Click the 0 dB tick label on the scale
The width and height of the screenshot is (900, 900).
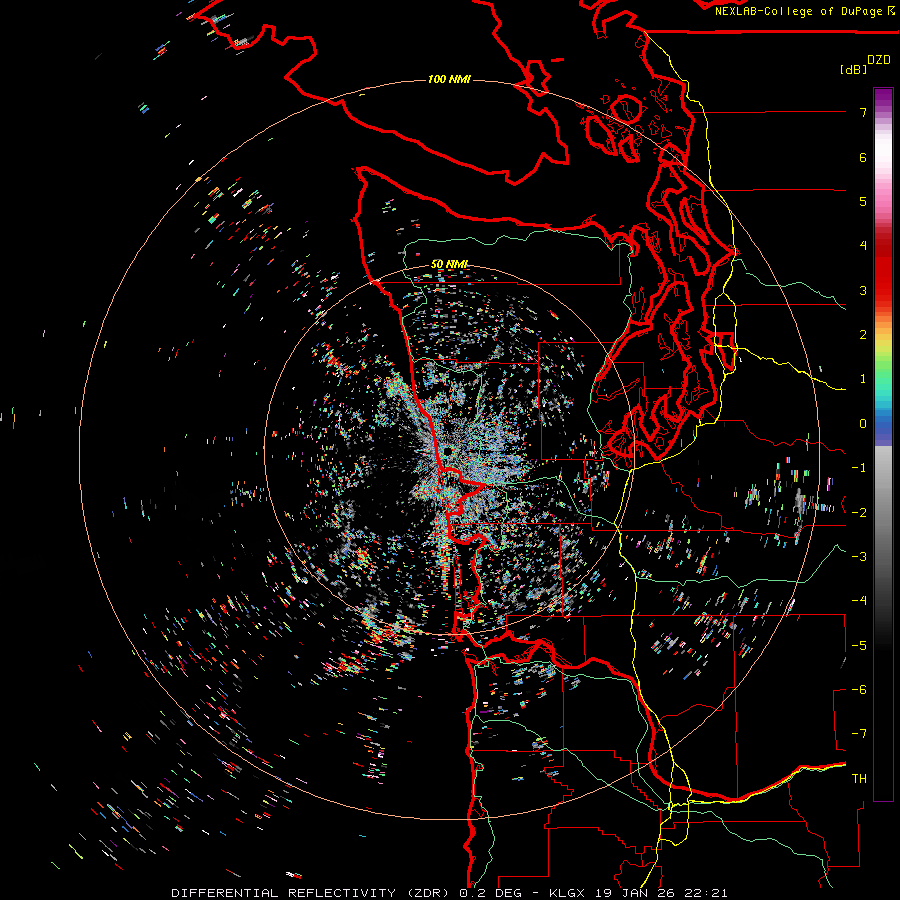(x=863, y=424)
